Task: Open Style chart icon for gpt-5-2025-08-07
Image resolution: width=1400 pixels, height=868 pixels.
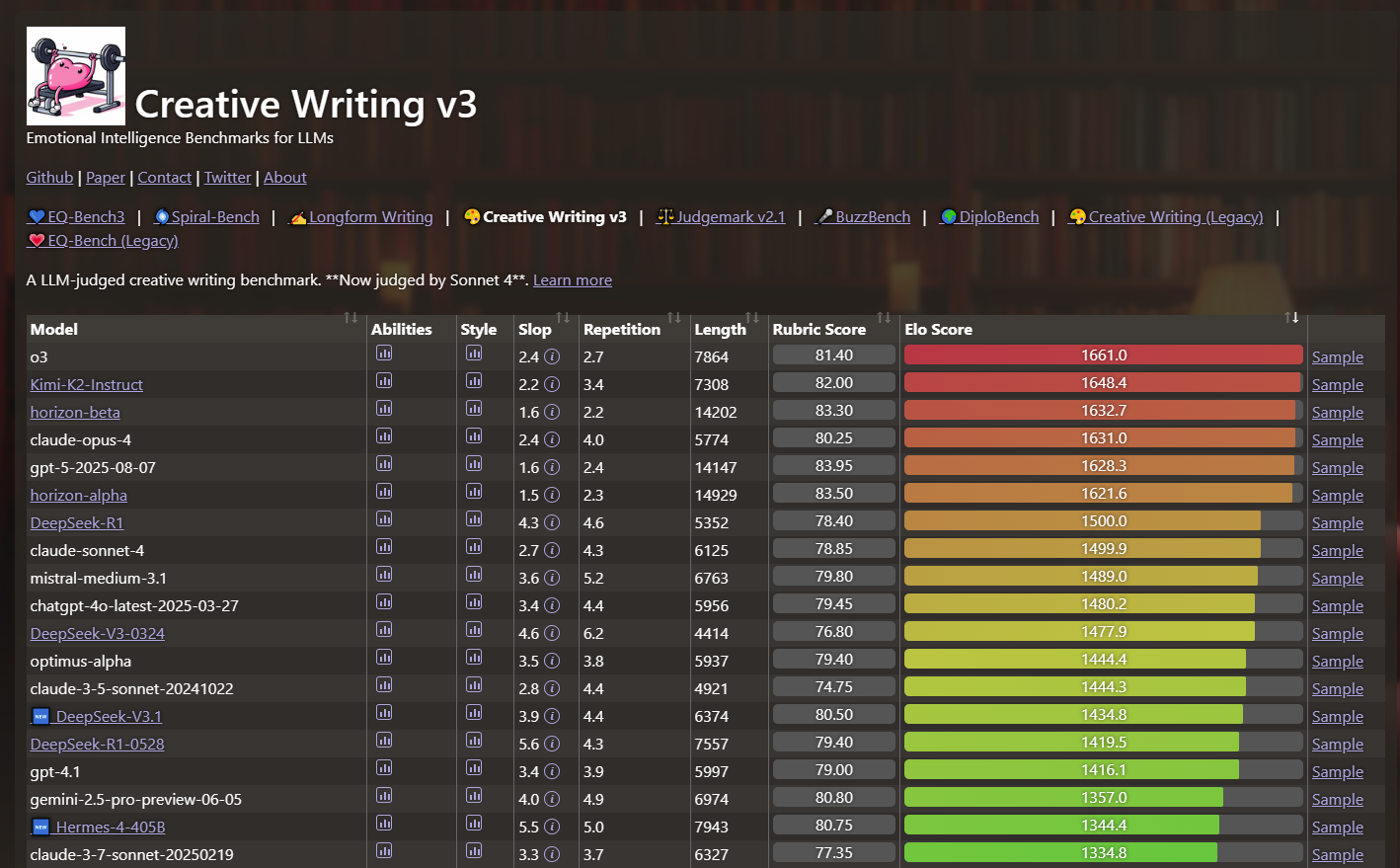Action: pyautogui.click(x=474, y=464)
